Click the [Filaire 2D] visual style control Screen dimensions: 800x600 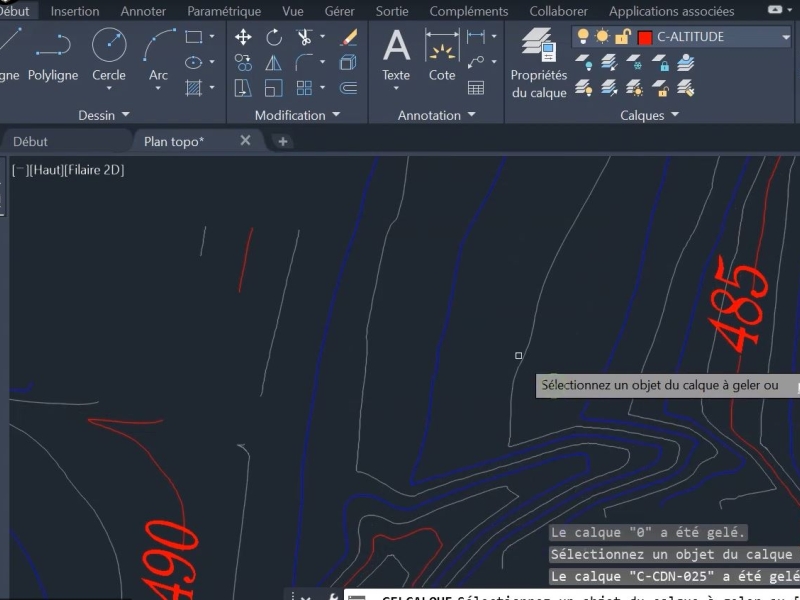[x=96, y=170]
